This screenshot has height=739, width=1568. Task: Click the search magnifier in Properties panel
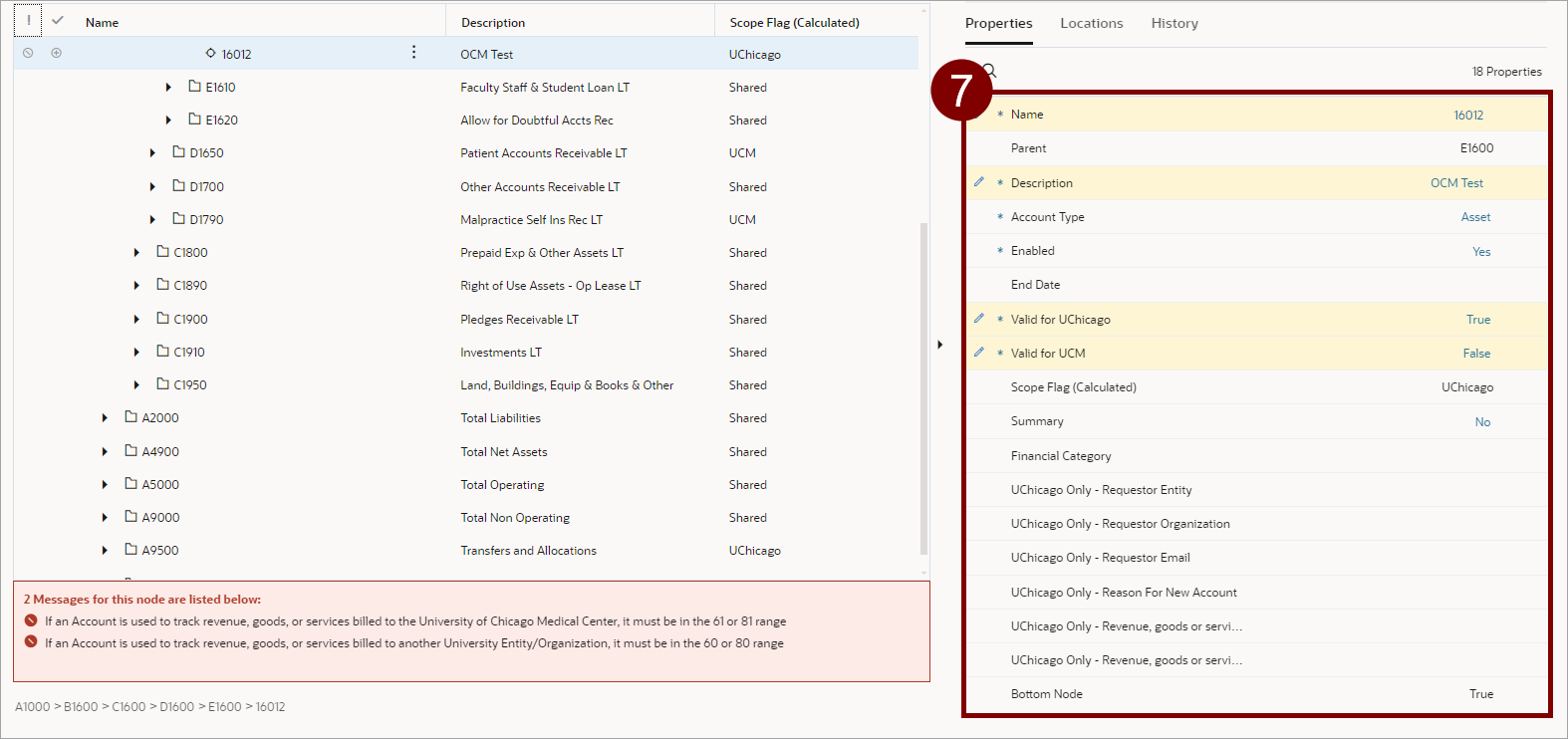[990, 71]
